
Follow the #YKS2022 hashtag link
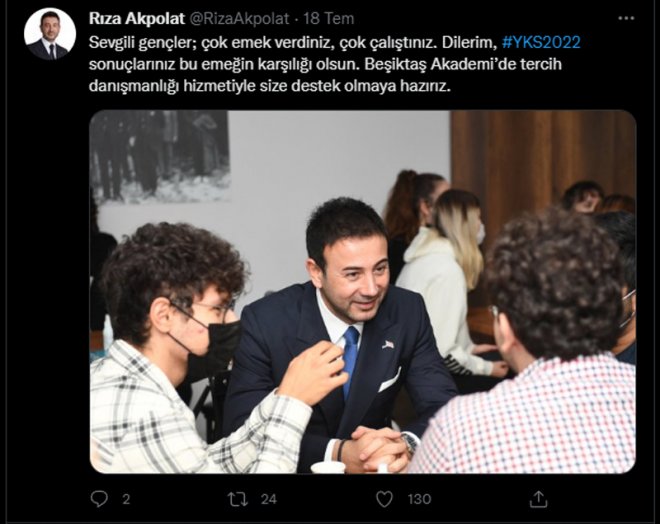[x=541, y=42]
